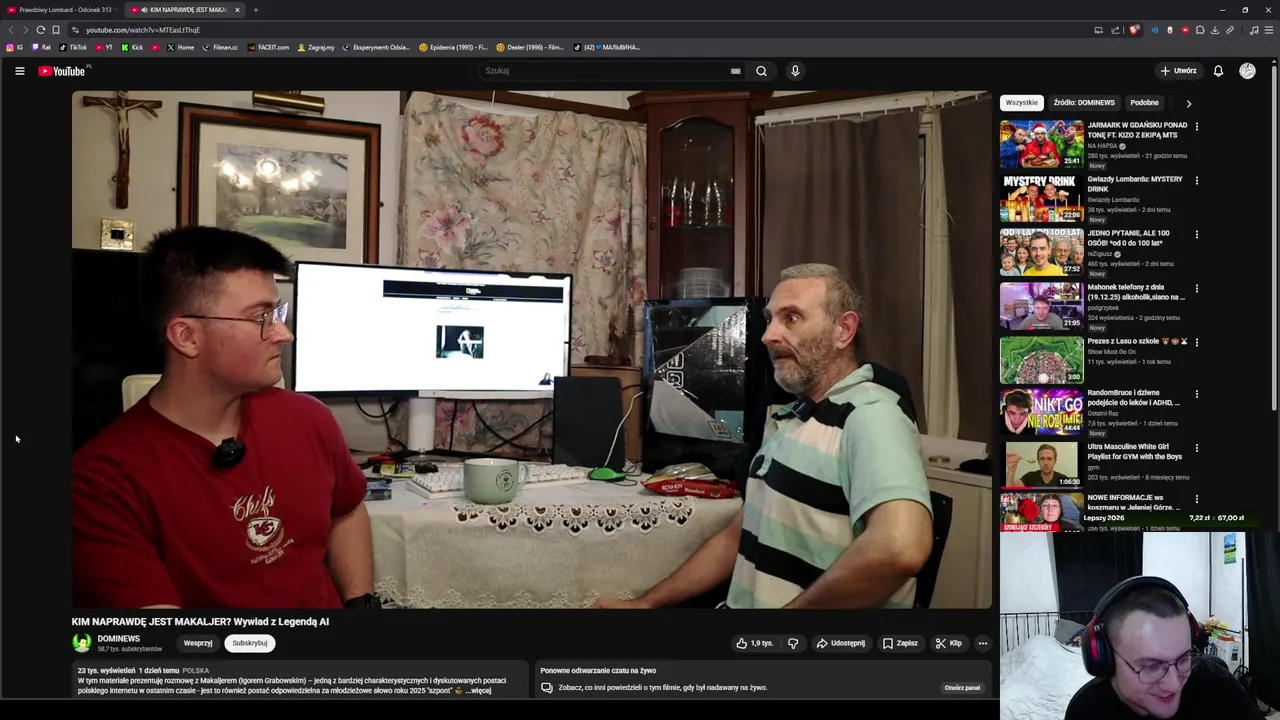Go back in browser history
Screen dimensions: 1280x720
tap(11, 30)
